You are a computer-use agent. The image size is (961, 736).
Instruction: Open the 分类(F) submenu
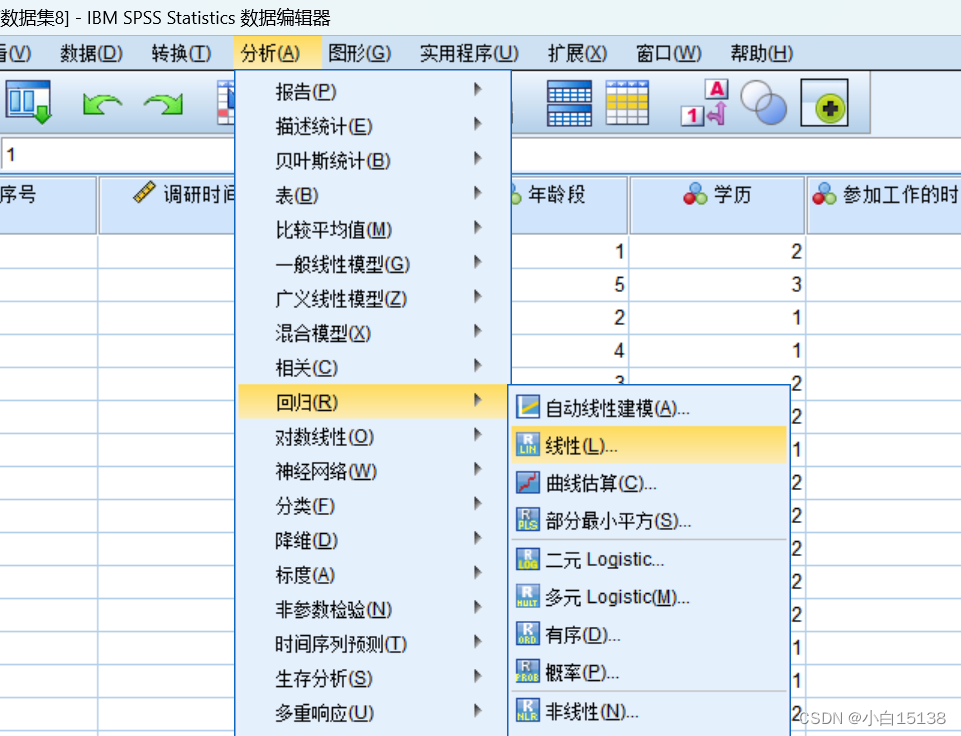(373, 505)
